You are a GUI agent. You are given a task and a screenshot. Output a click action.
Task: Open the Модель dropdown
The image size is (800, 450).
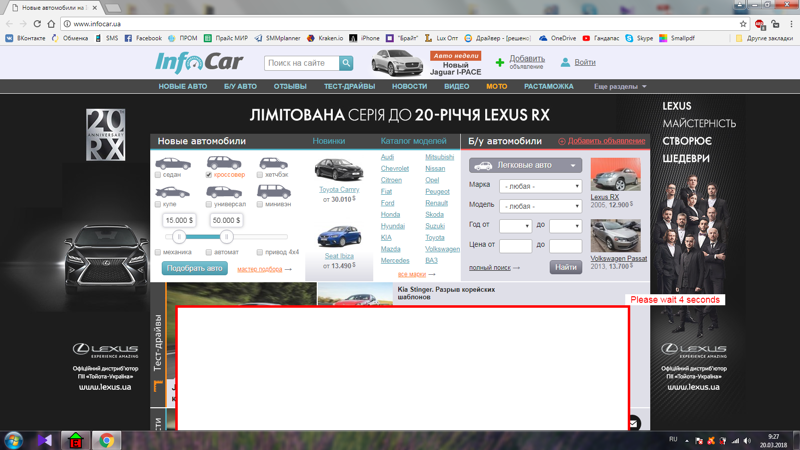pyautogui.click(x=540, y=206)
